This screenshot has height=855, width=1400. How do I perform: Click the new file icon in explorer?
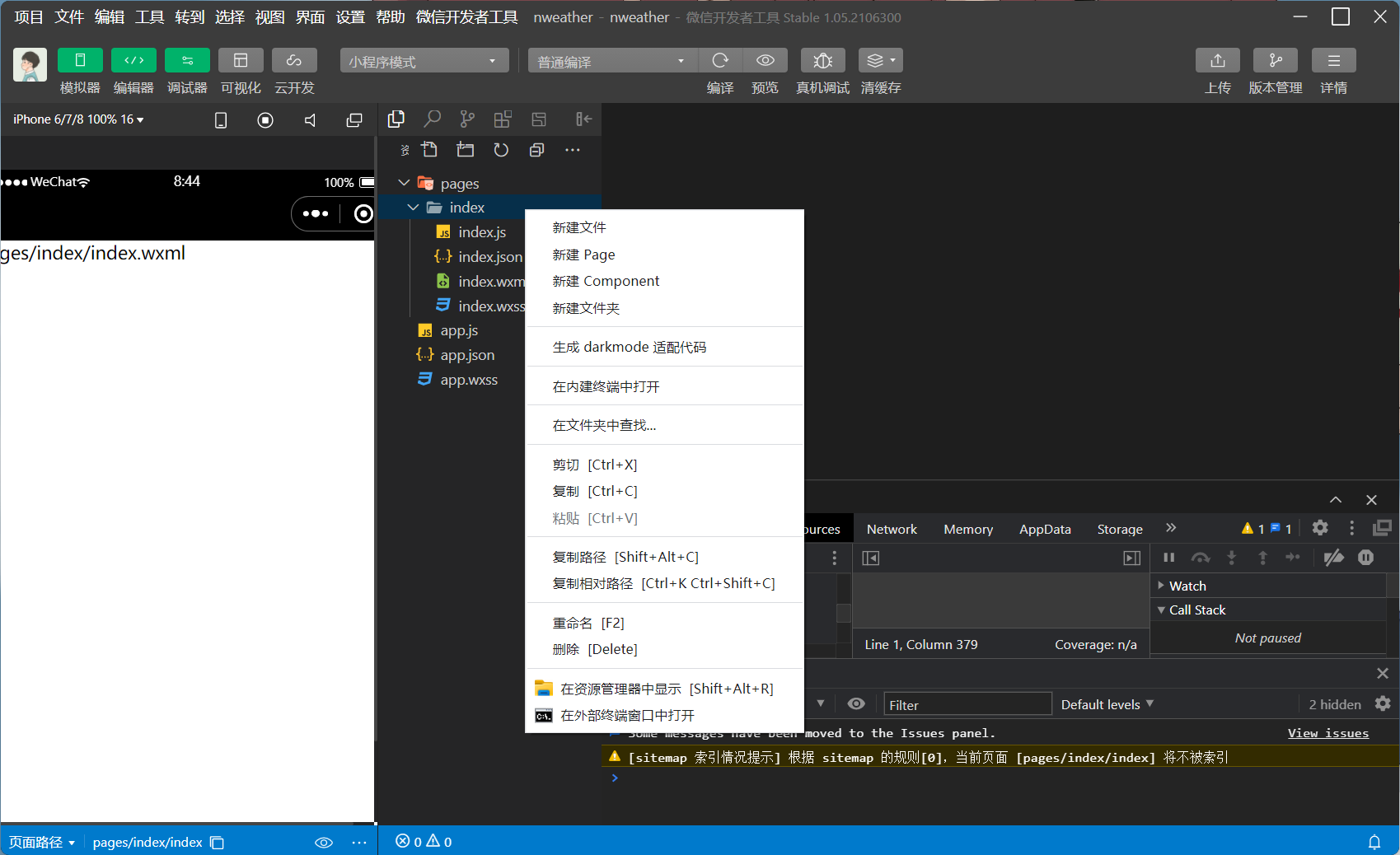[430, 150]
